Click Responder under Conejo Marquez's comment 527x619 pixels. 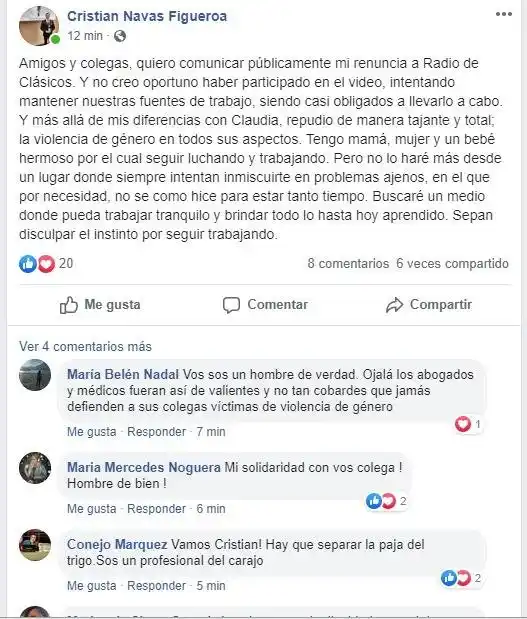tap(156, 586)
